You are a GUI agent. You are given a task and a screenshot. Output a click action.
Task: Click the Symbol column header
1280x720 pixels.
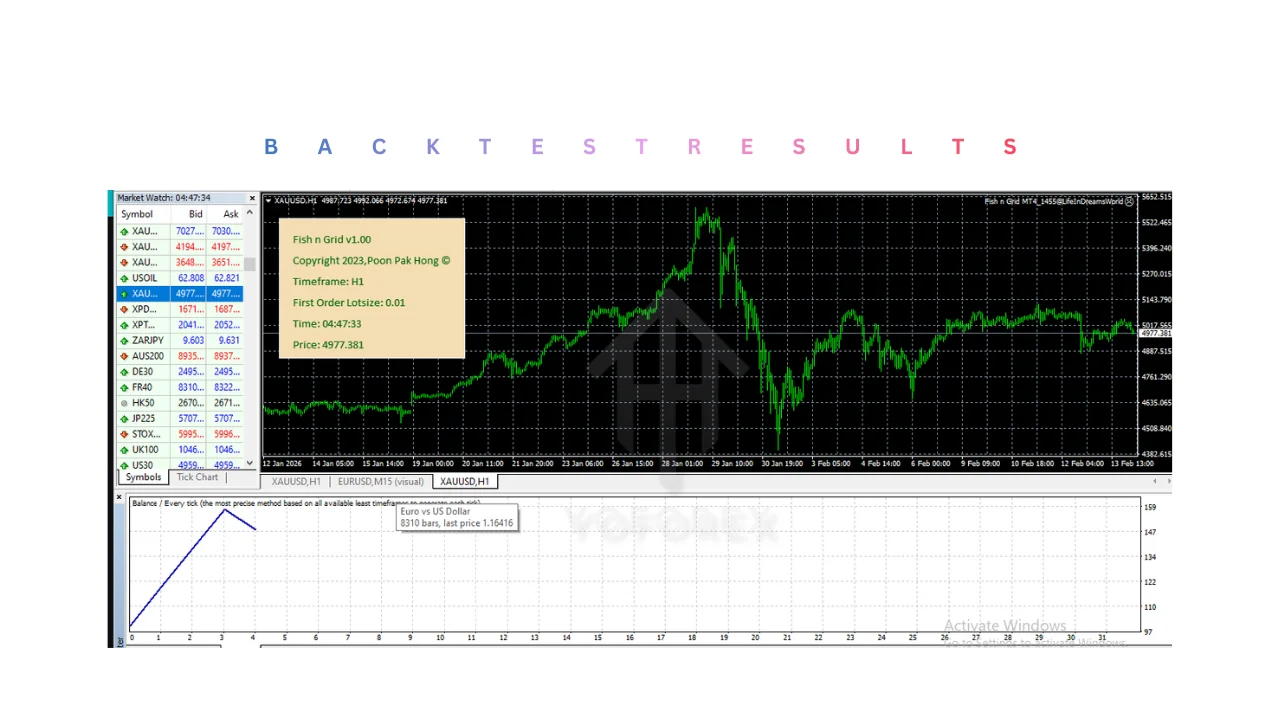click(x=137, y=214)
